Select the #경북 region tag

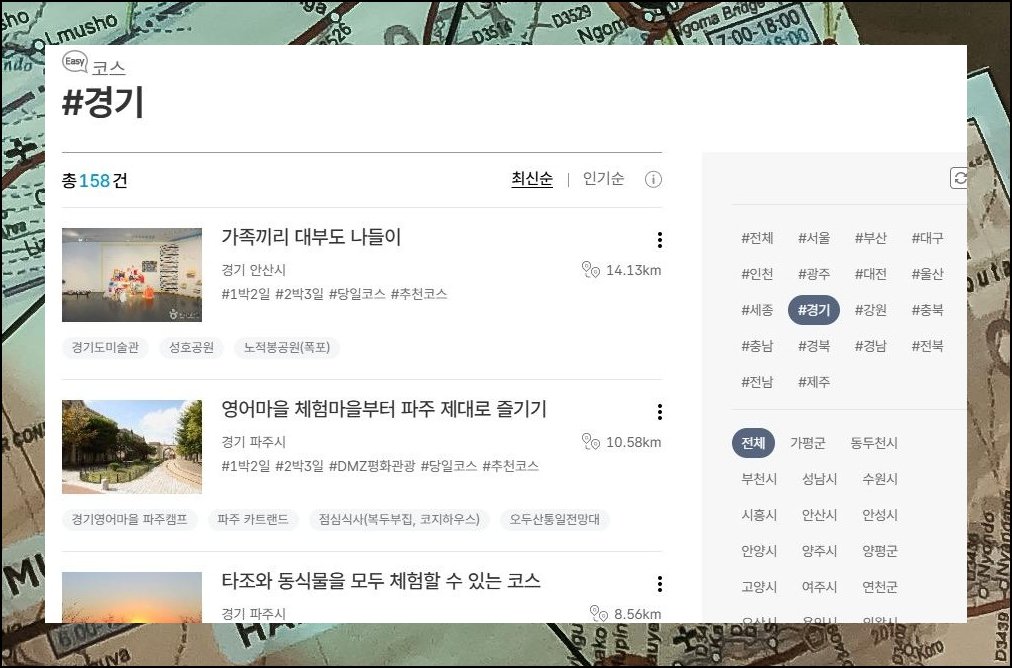814,346
